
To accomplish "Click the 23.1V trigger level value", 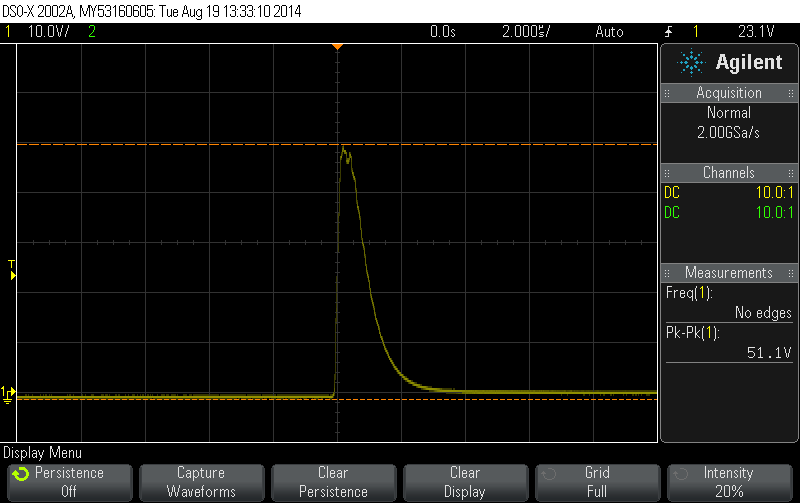I will (x=756, y=32).
